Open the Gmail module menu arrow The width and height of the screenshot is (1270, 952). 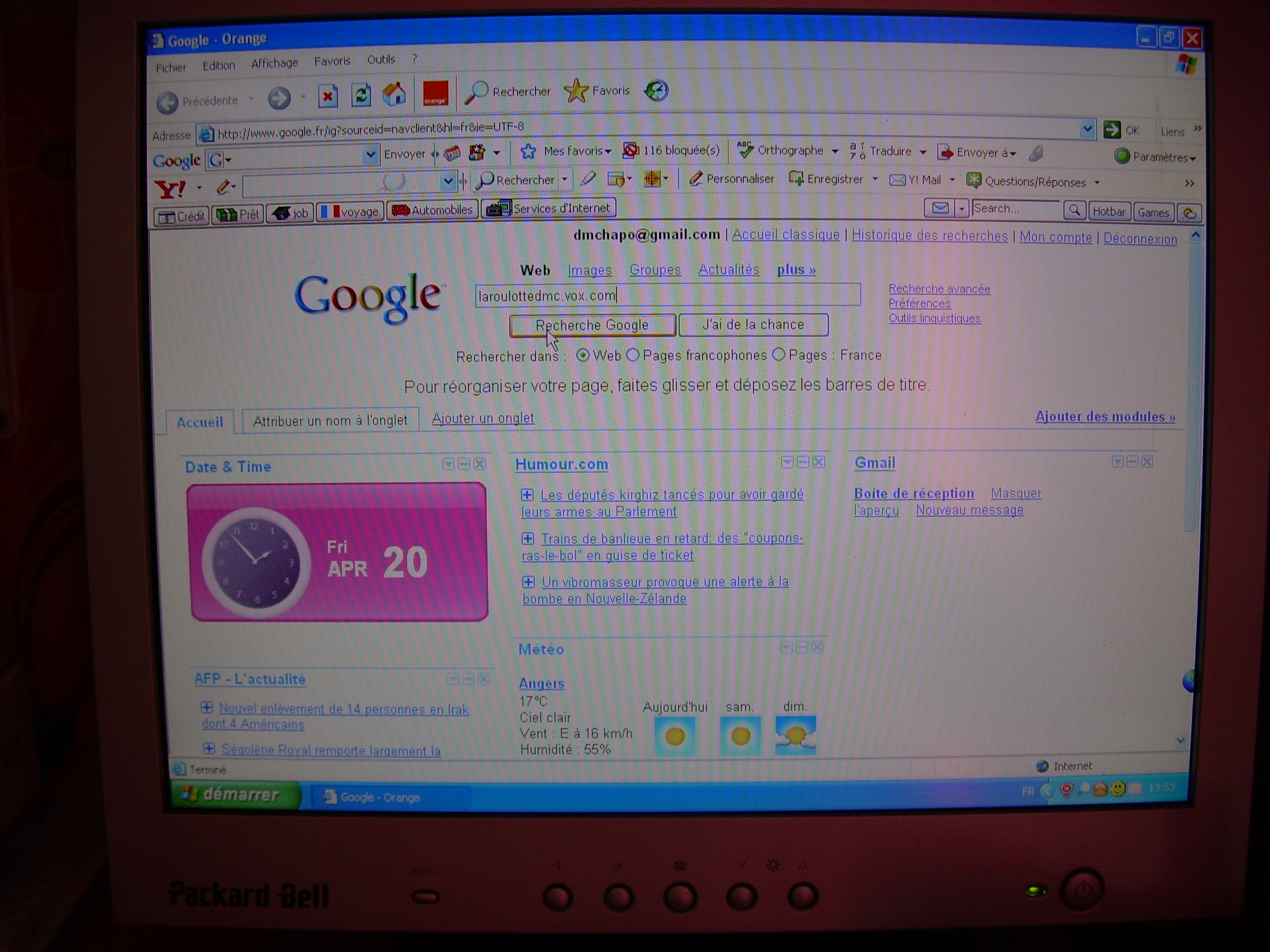1117,461
